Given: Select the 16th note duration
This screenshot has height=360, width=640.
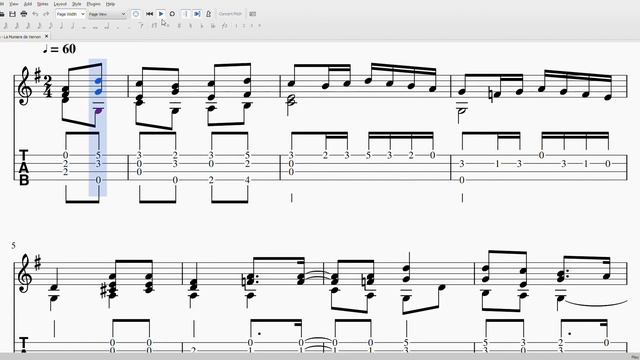Looking at the screenshot, I should point(39,26).
